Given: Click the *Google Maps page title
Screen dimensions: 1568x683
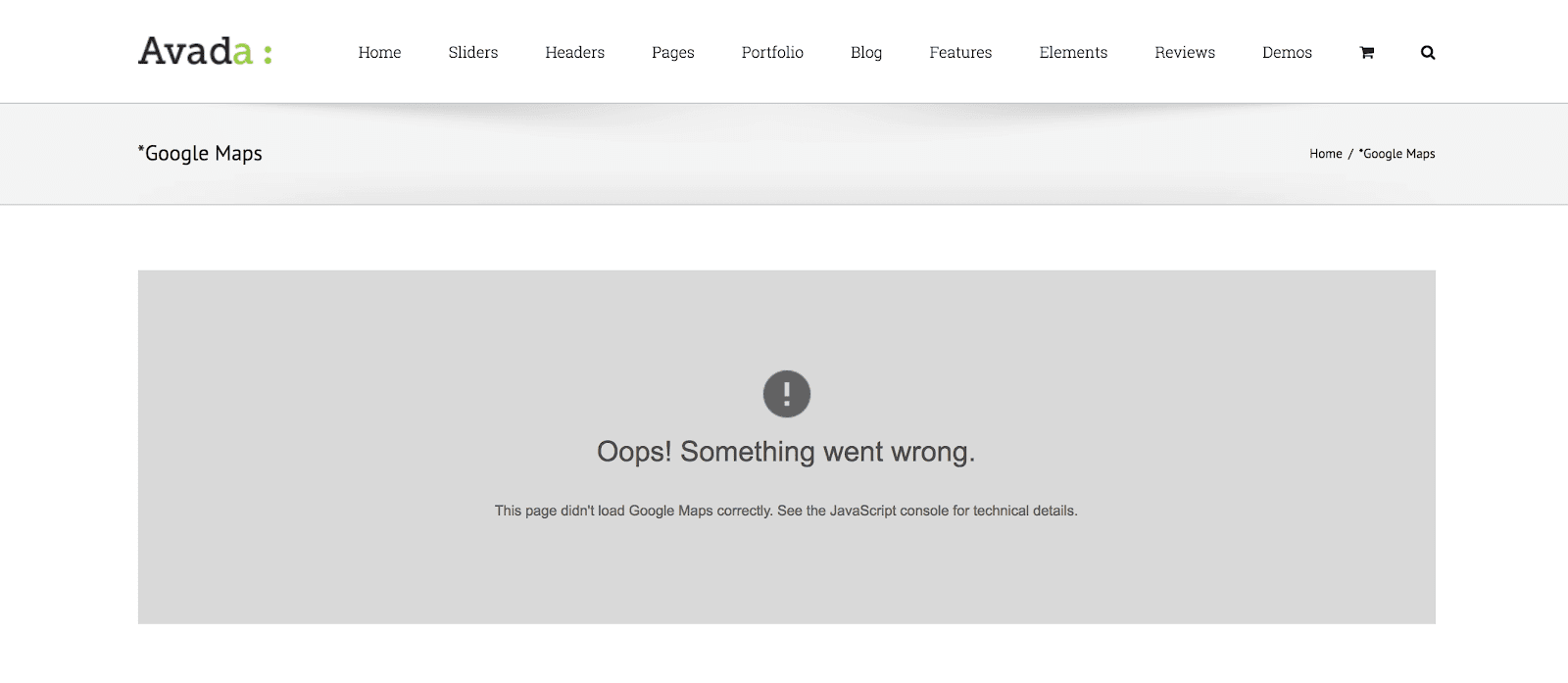Looking at the screenshot, I should (200, 154).
